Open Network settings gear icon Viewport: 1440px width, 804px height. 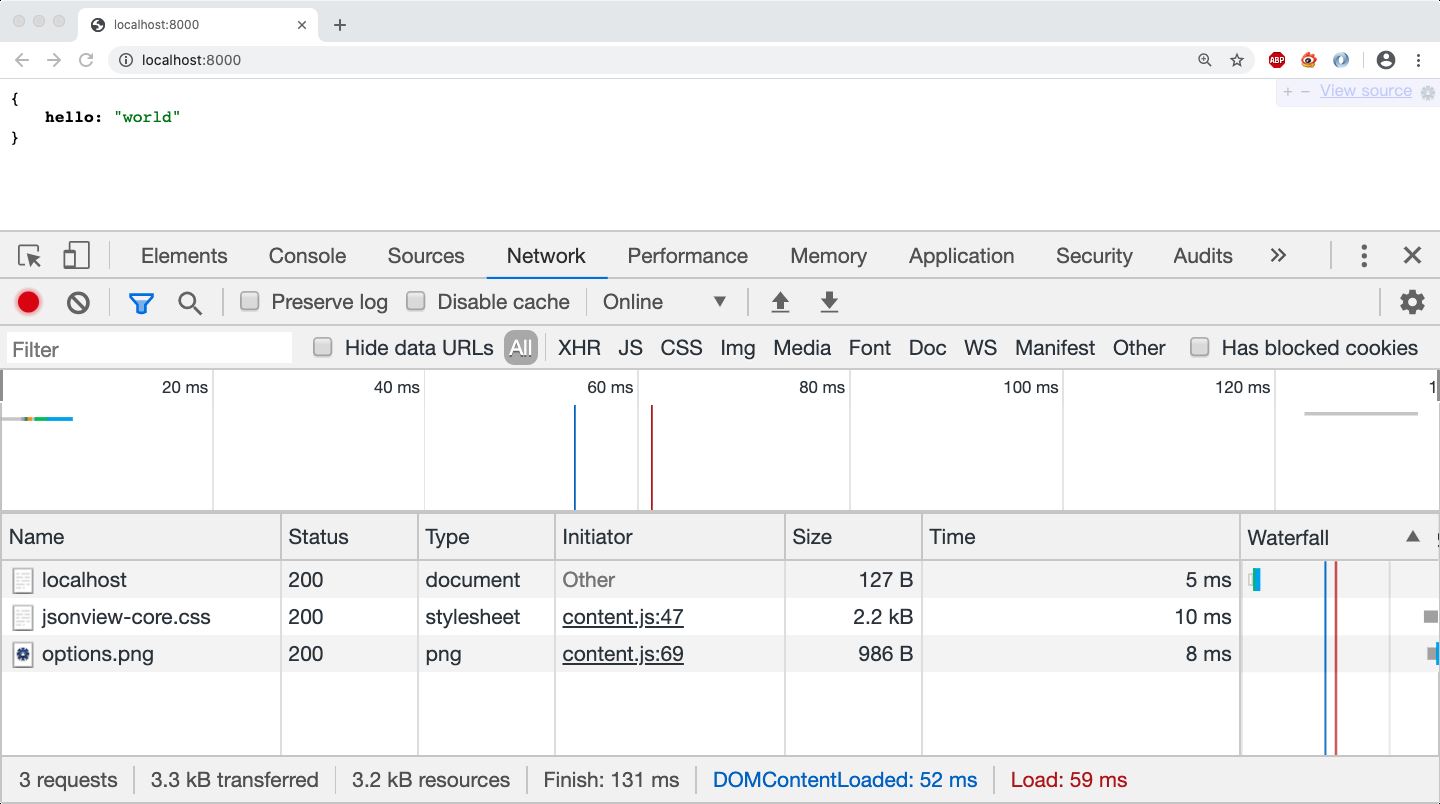coord(1412,302)
